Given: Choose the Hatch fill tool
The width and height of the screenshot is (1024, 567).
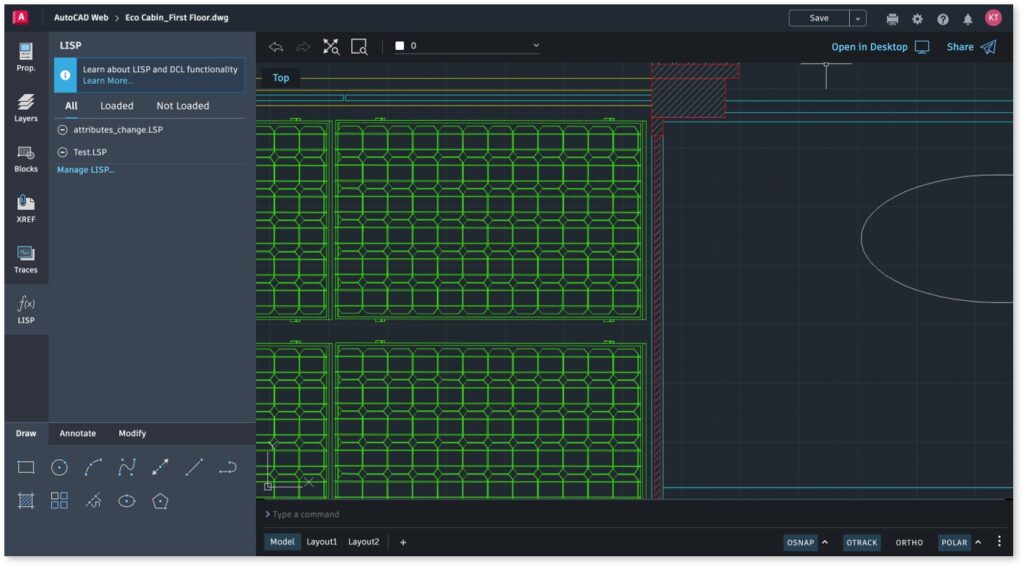Looking at the screenshot, I should click(26, 501).
